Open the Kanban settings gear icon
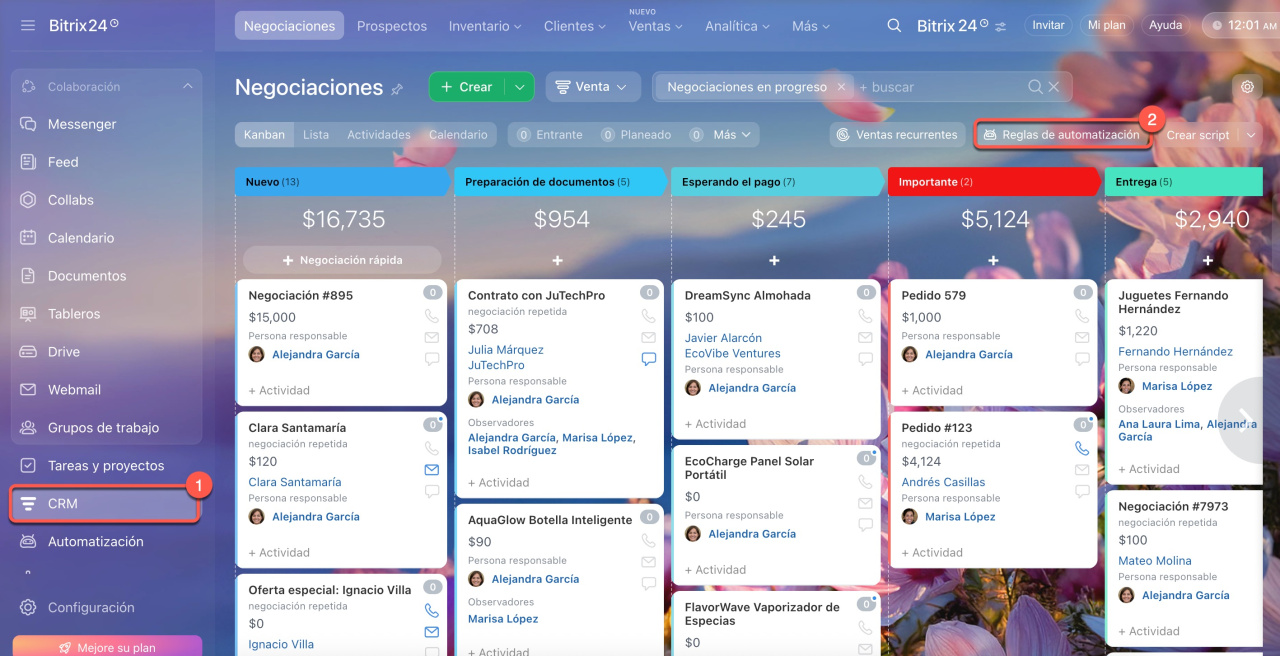This screenshot has width=1280, height=656. 1247,87
